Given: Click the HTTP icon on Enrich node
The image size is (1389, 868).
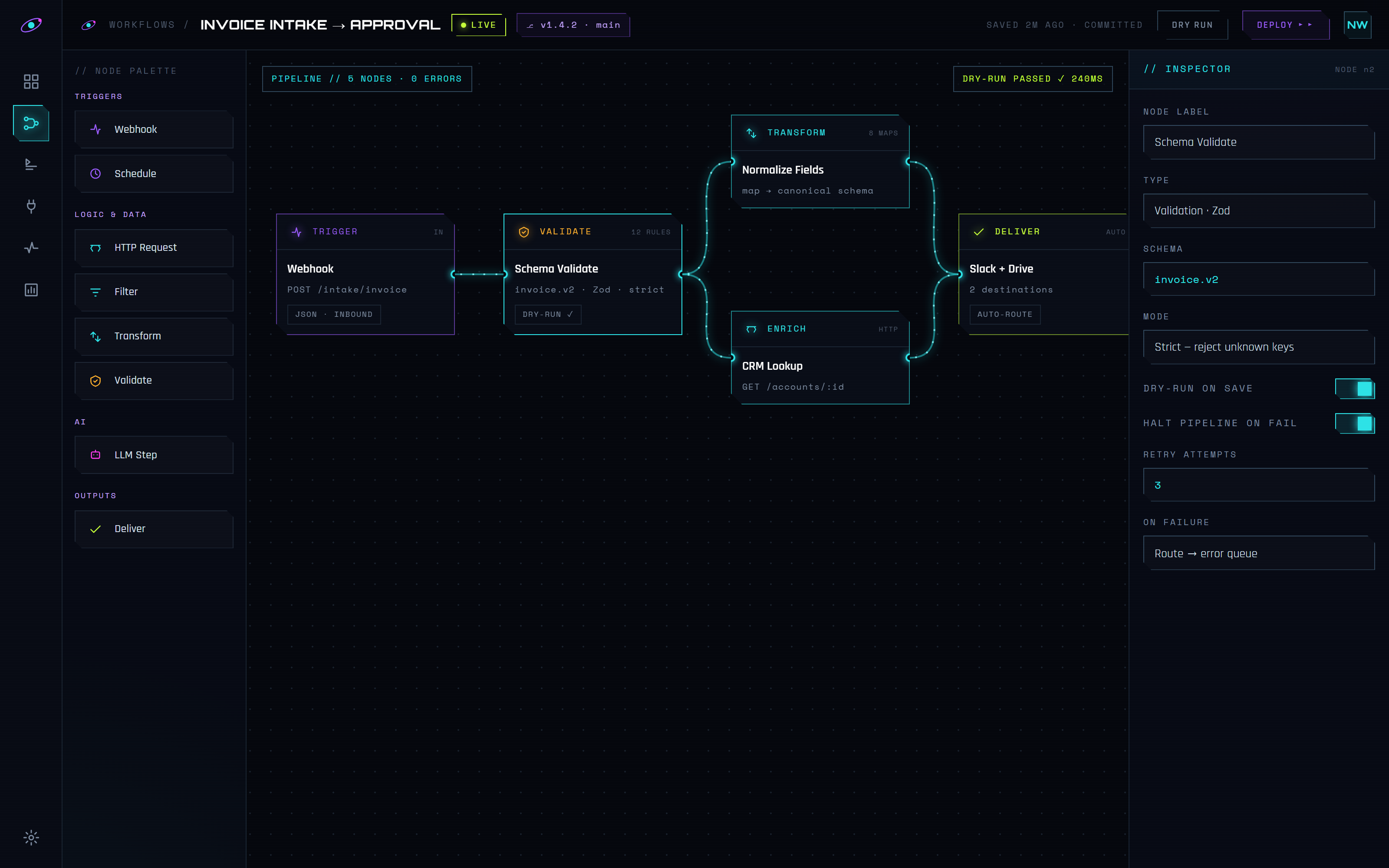Looking at the screenshot, I should click(x=751, y=329).
